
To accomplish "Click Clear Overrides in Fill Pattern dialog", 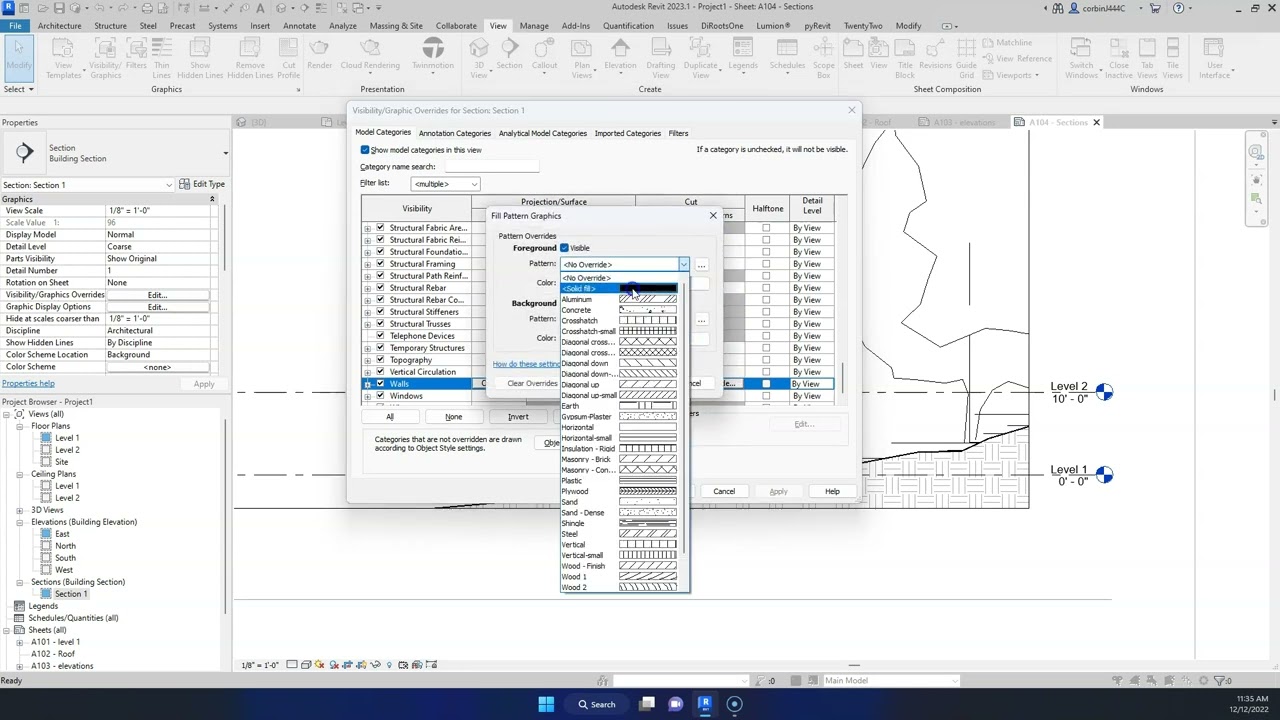I will 532,384.
